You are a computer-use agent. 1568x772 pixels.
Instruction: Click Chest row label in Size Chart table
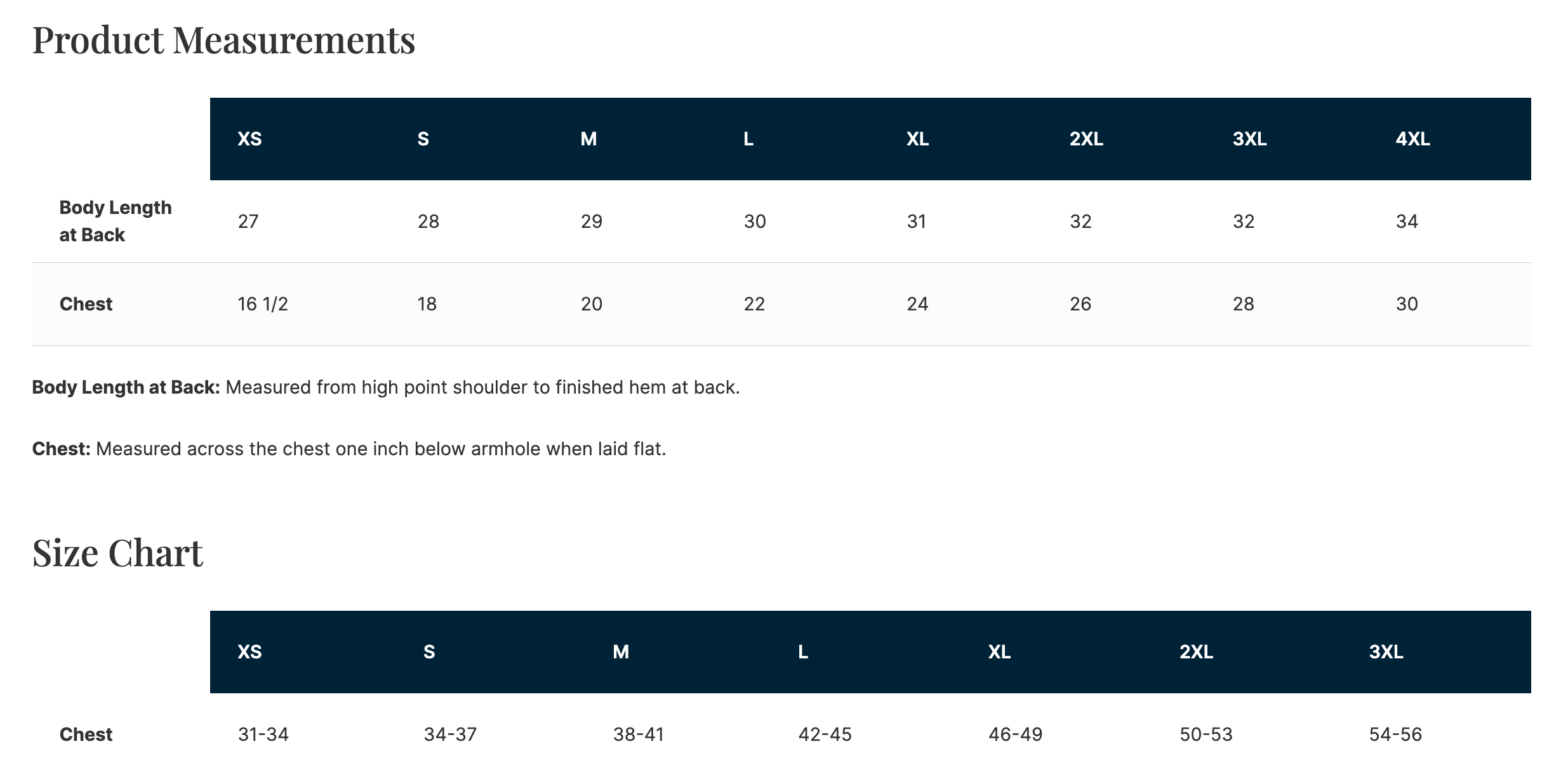click(86, 735)
